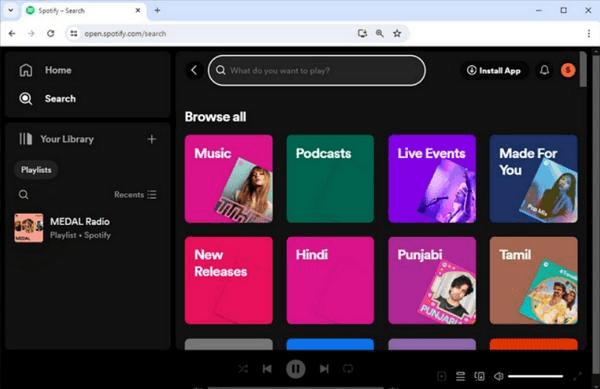Select Search in the left sidebar
This screenshot has width=600, height=389.
pyautogui.click(x=47, y=99)
